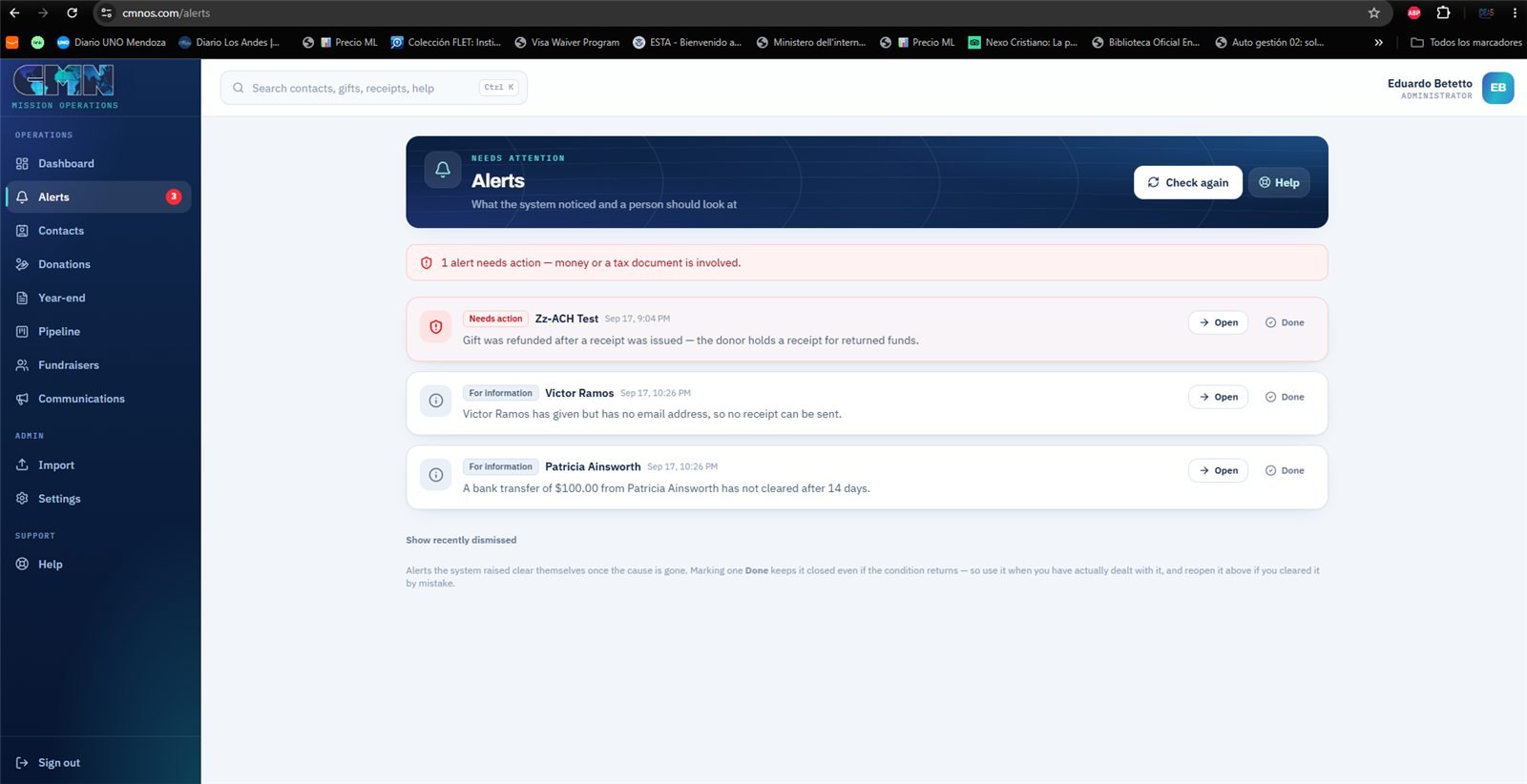1527x784 pixels.
Task: Focus the search contacts input field
Action: tap(373, 88)
